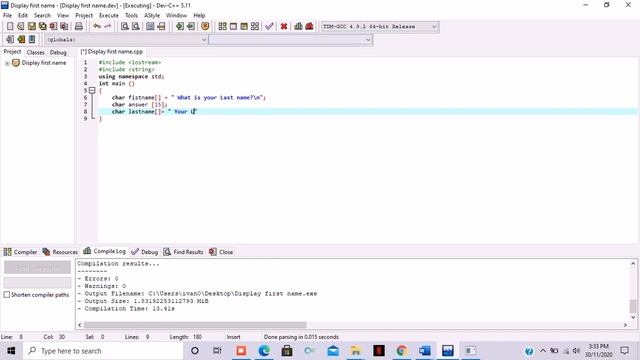Open Google Chrome from the taskbar
The image size is (640, 360).
click(x=402, y=351)
